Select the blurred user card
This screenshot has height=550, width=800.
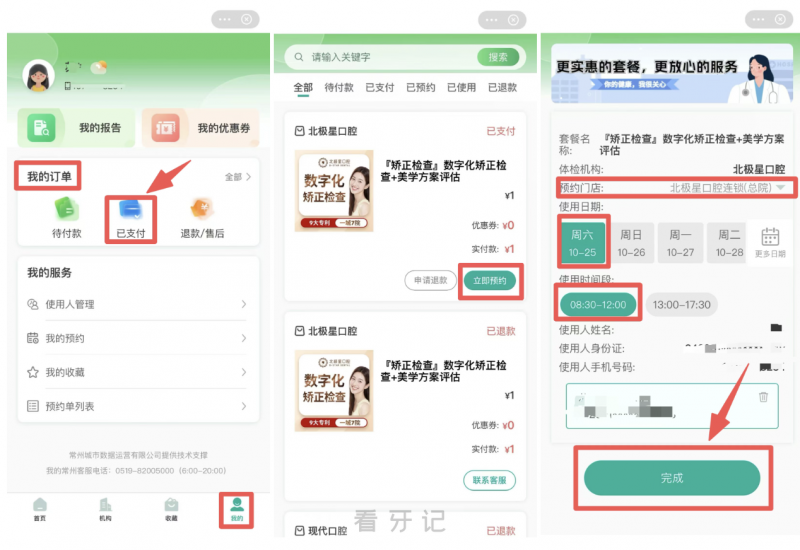(x=672, y=406)
